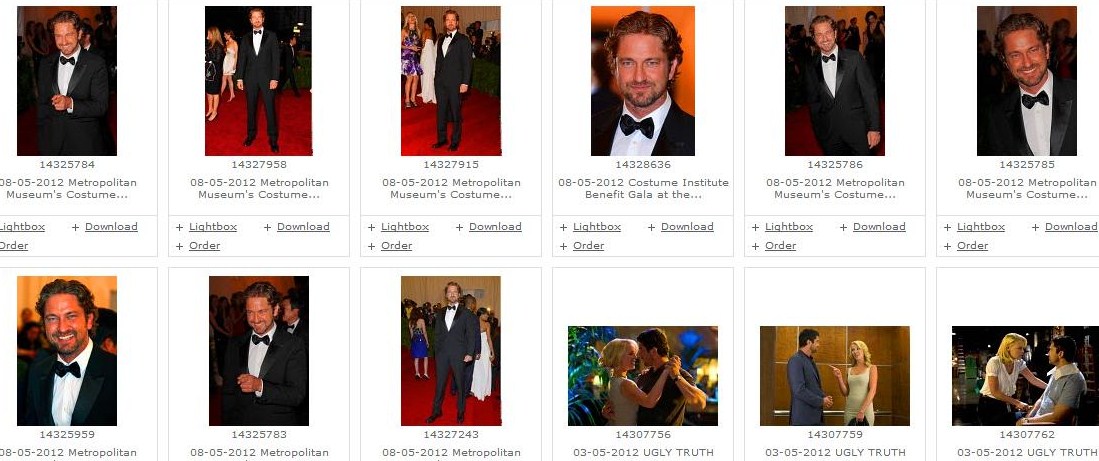Click Download link under image 14325786

(x=879, y=226)
